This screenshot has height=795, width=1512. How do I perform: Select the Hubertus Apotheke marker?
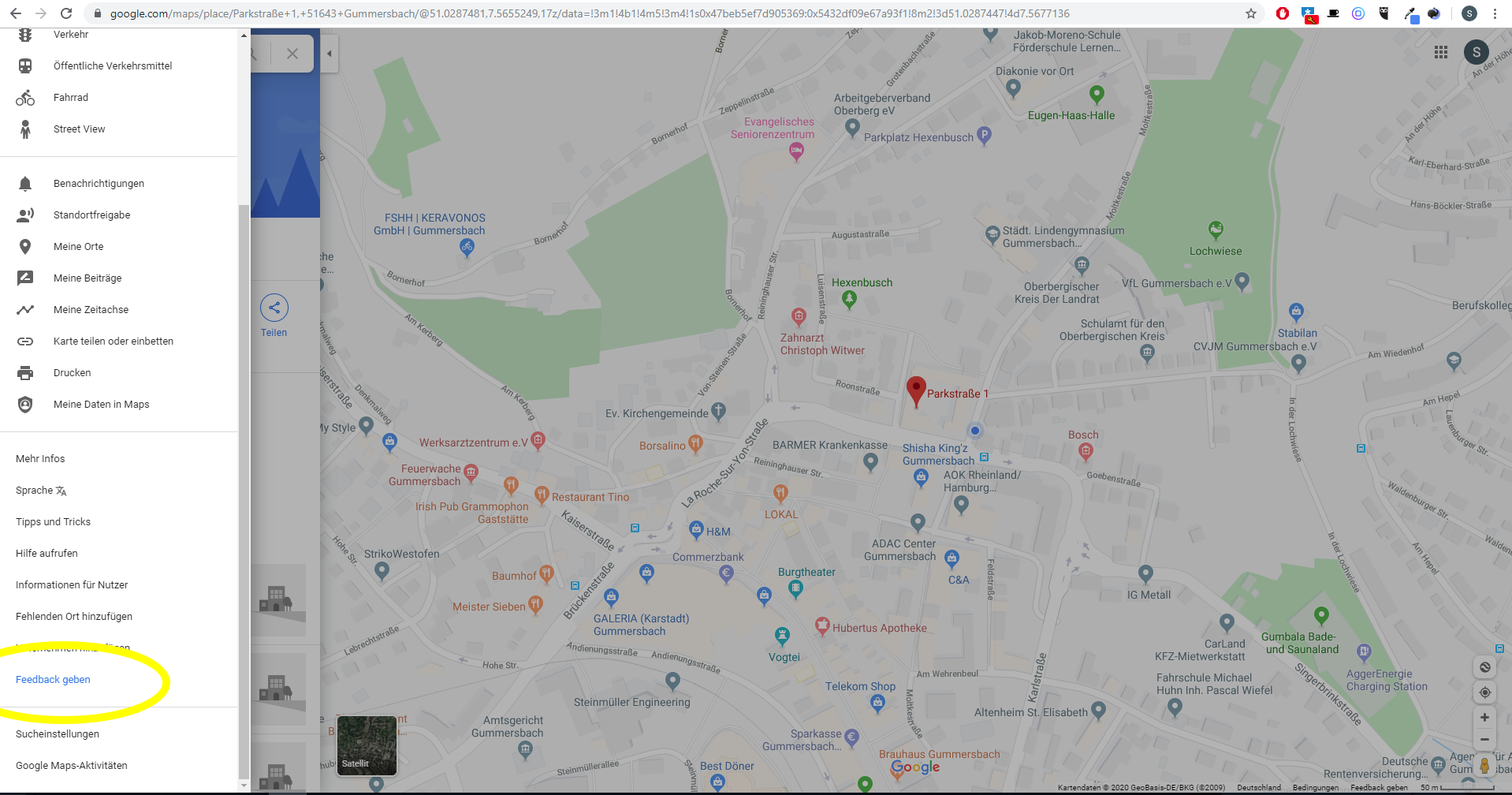click(822, 626)
